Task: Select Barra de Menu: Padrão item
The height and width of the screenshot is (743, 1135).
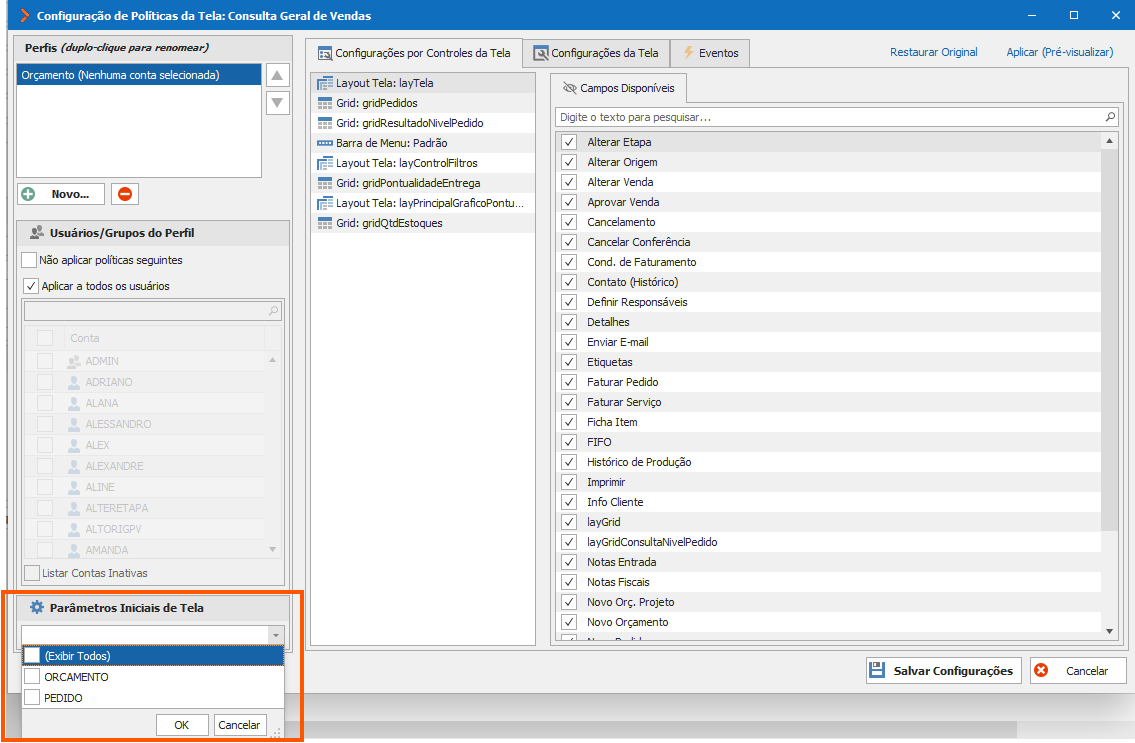Action: click(x=423, y=143)
